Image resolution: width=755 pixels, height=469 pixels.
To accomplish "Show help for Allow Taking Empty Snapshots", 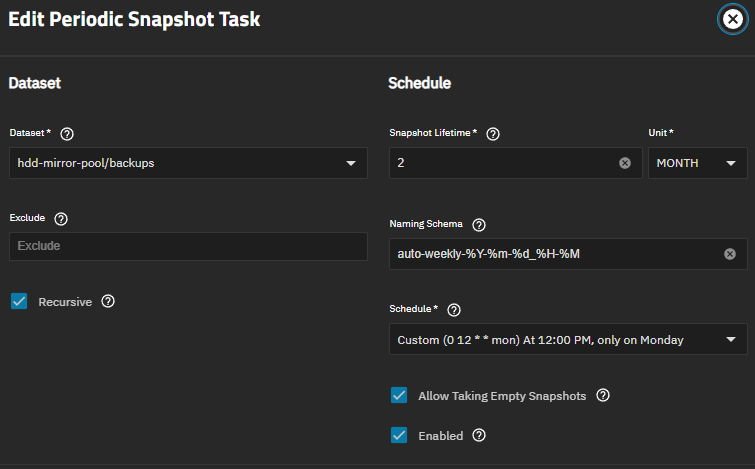I will (603, 395).
